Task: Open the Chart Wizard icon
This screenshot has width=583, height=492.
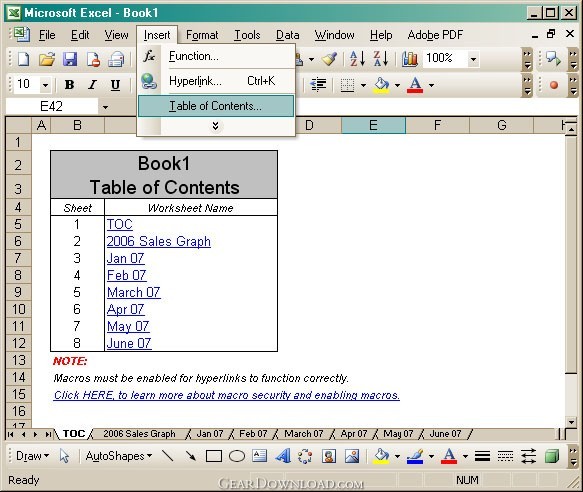Action: [409, 59]
